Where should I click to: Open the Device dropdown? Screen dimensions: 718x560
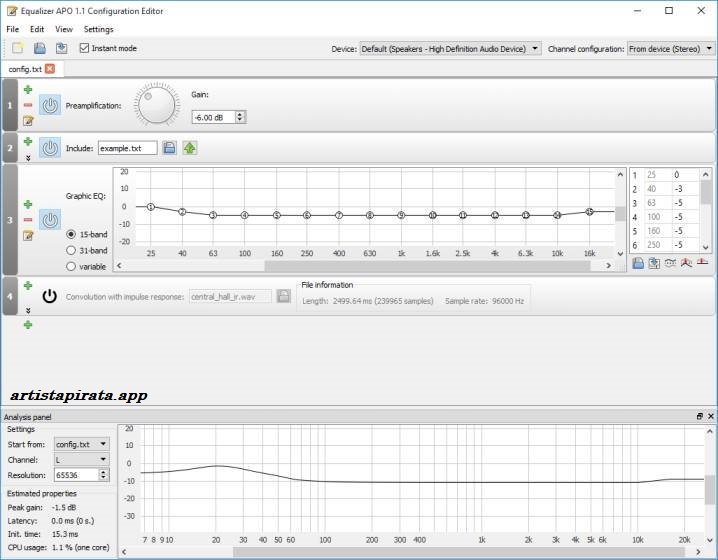pos(450,49)
